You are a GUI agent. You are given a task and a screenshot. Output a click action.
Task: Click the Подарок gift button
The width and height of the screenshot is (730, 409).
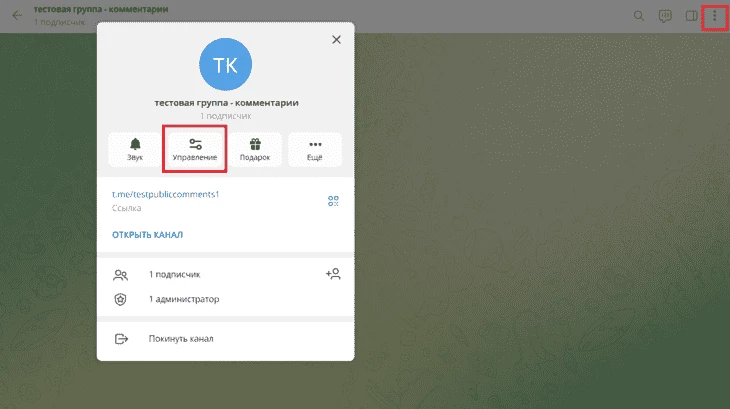255,150
